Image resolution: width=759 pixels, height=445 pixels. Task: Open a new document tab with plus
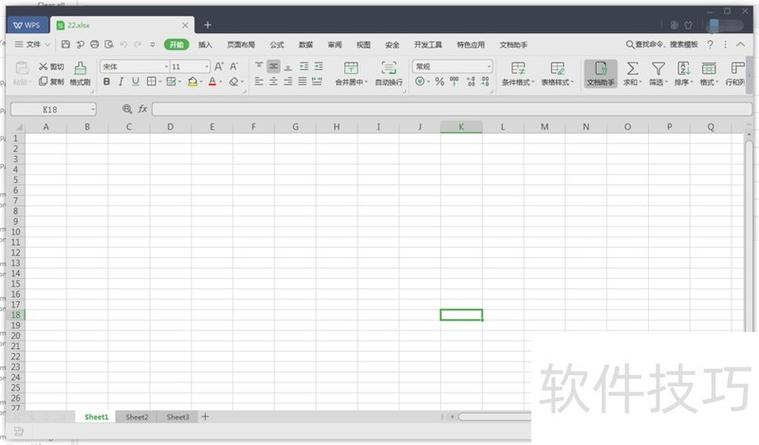[208, 25]
